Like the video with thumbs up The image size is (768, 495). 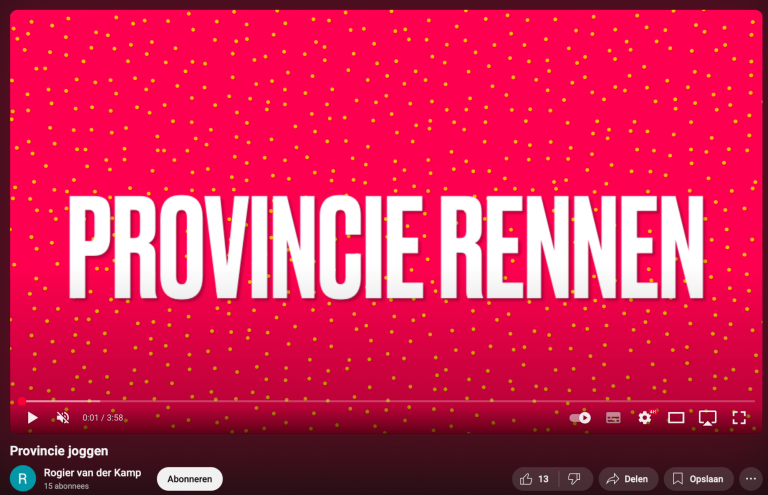click(535, 479)
